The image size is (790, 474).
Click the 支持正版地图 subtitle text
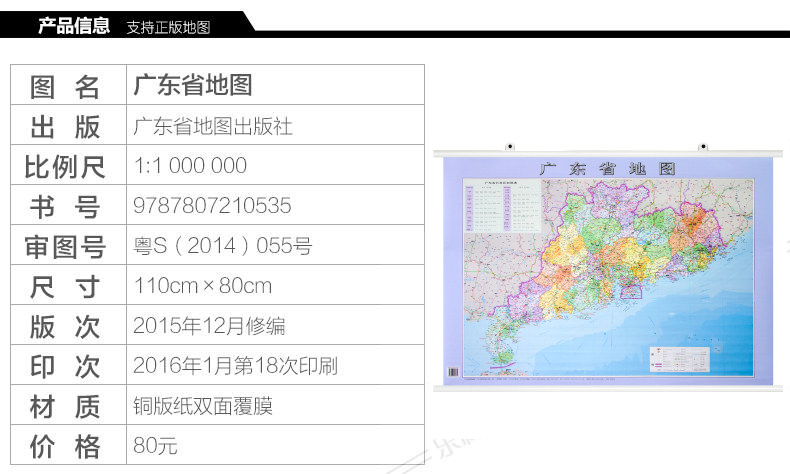(168, 27)
